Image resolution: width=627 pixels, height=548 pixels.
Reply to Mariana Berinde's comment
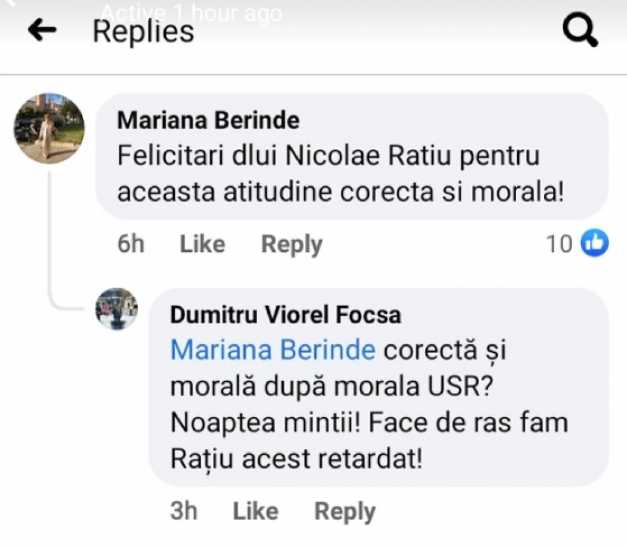tap(291, 244)
